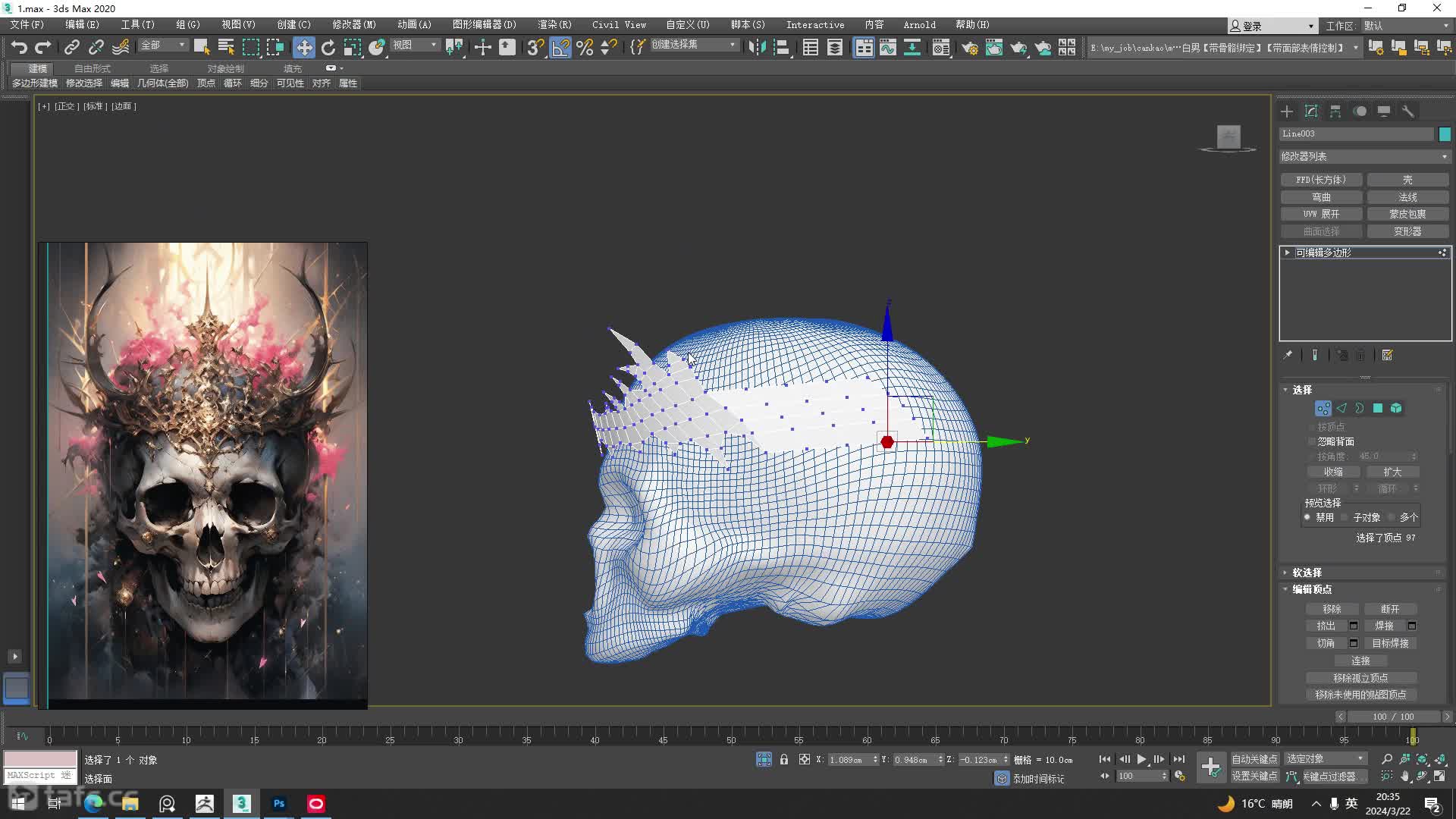The height and width of the screenshot is (819, 1456).
Task: Open the Render Setup teapot icon
Action: pyautogui.click(x=970, y=47)
